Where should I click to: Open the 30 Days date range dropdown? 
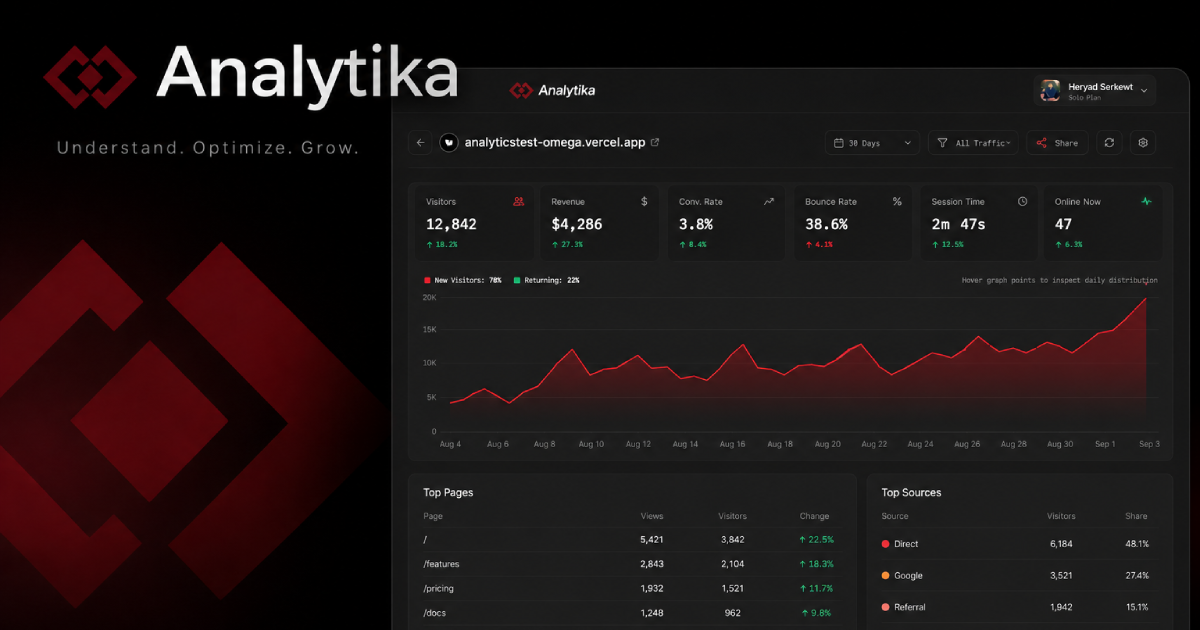pyautogui.click(x=873, y=143)
